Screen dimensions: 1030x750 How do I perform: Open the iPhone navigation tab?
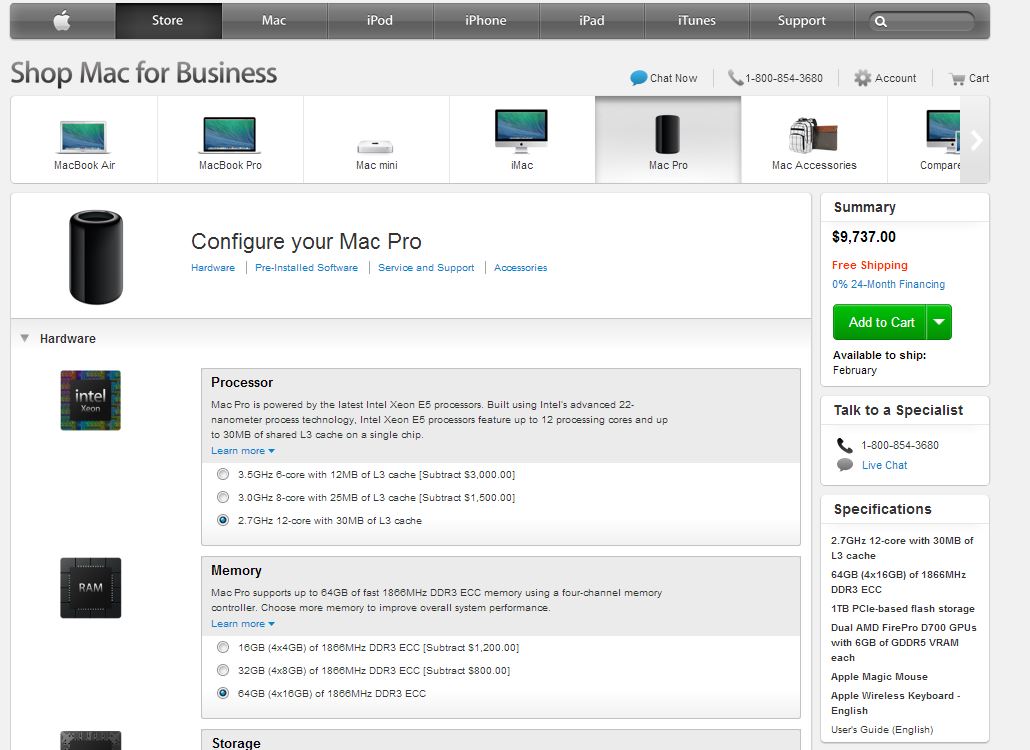(486, 20)
